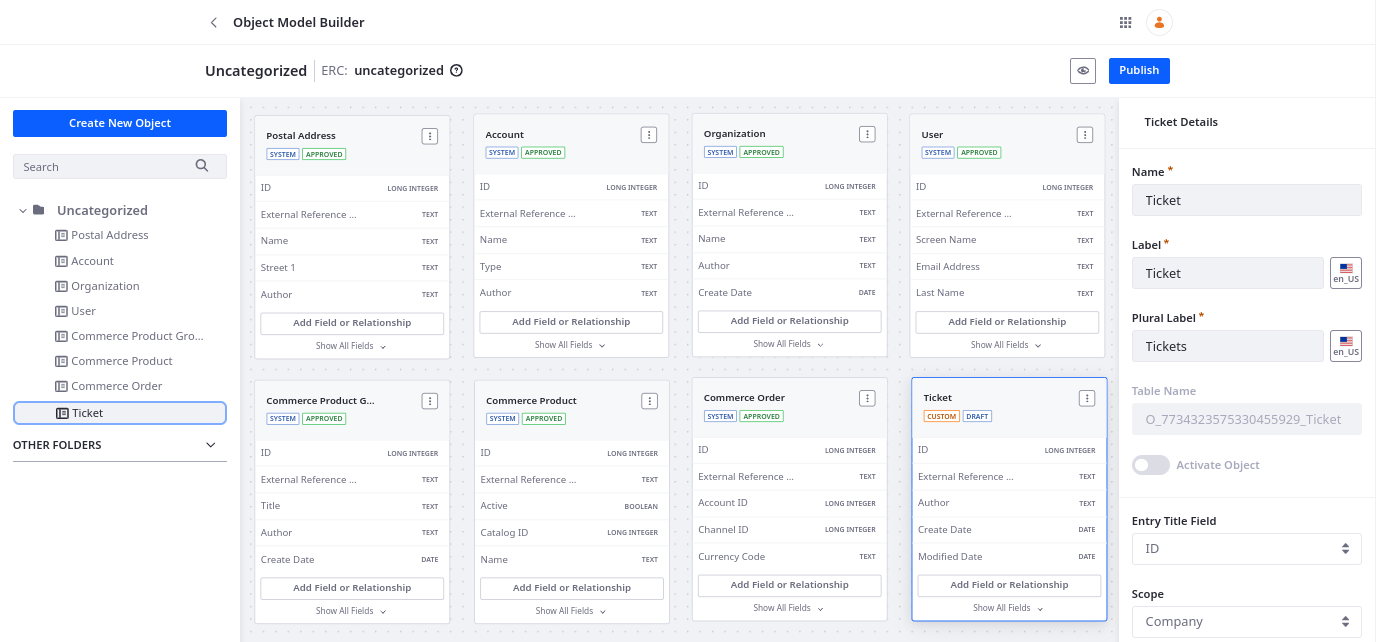The image size is (1376, 642).
Task: Open the kebab menu on Account card
Action: click(648, 135)
